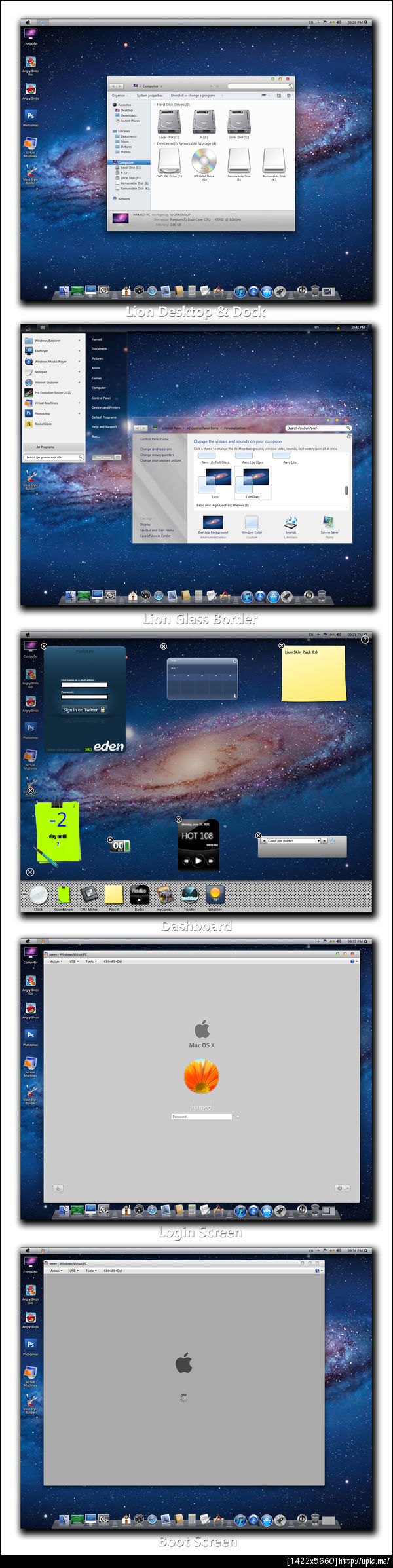Open Notepad from Start menu
This screenshot has height=1568, width=393.
tap(51, 372)
